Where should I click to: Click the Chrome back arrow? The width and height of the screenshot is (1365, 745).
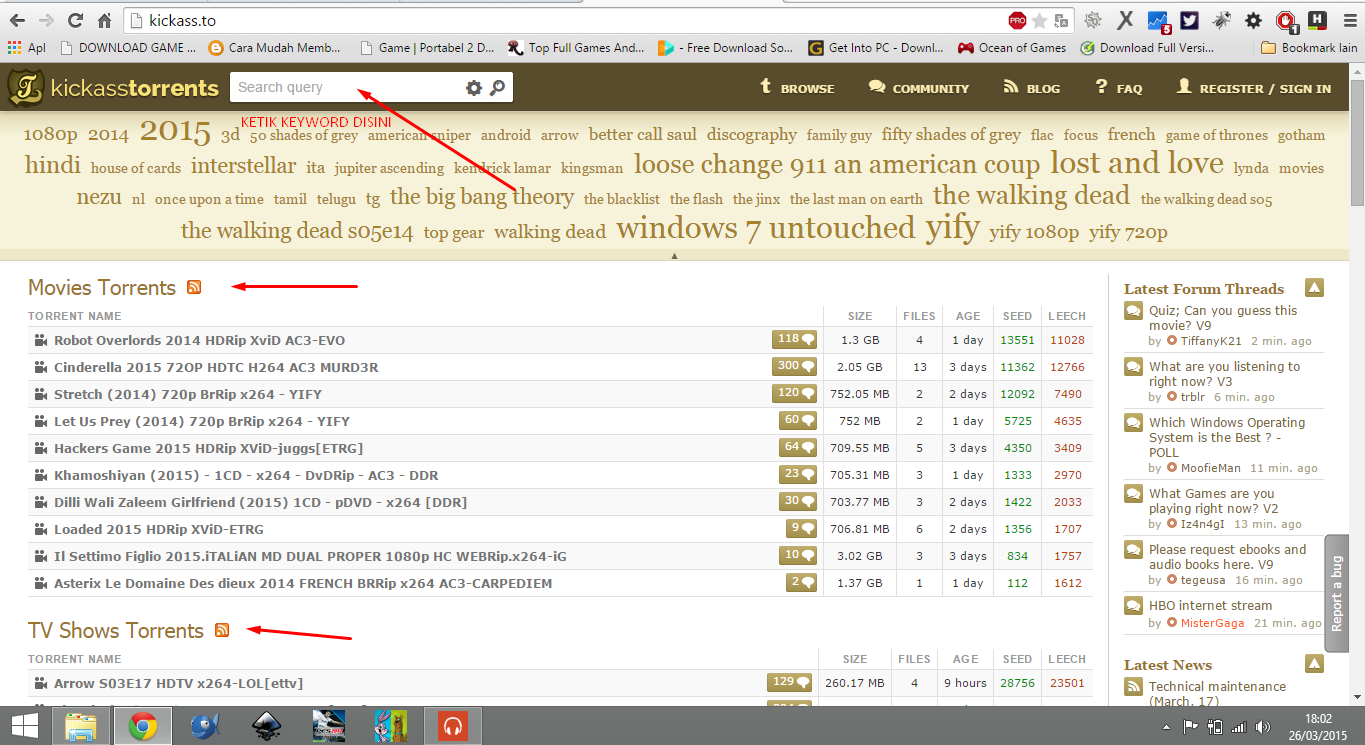coord(17,20)
